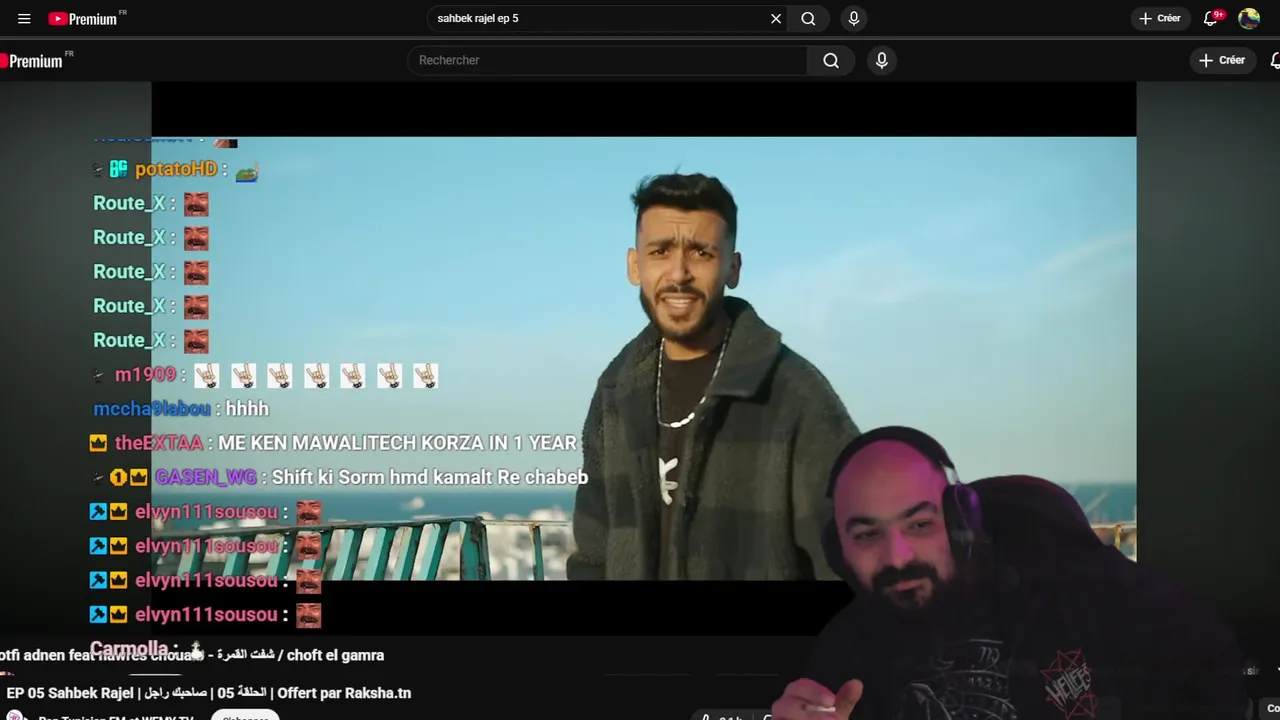
Task: Start voice search with top microphone icon
Action: (853, 18)
